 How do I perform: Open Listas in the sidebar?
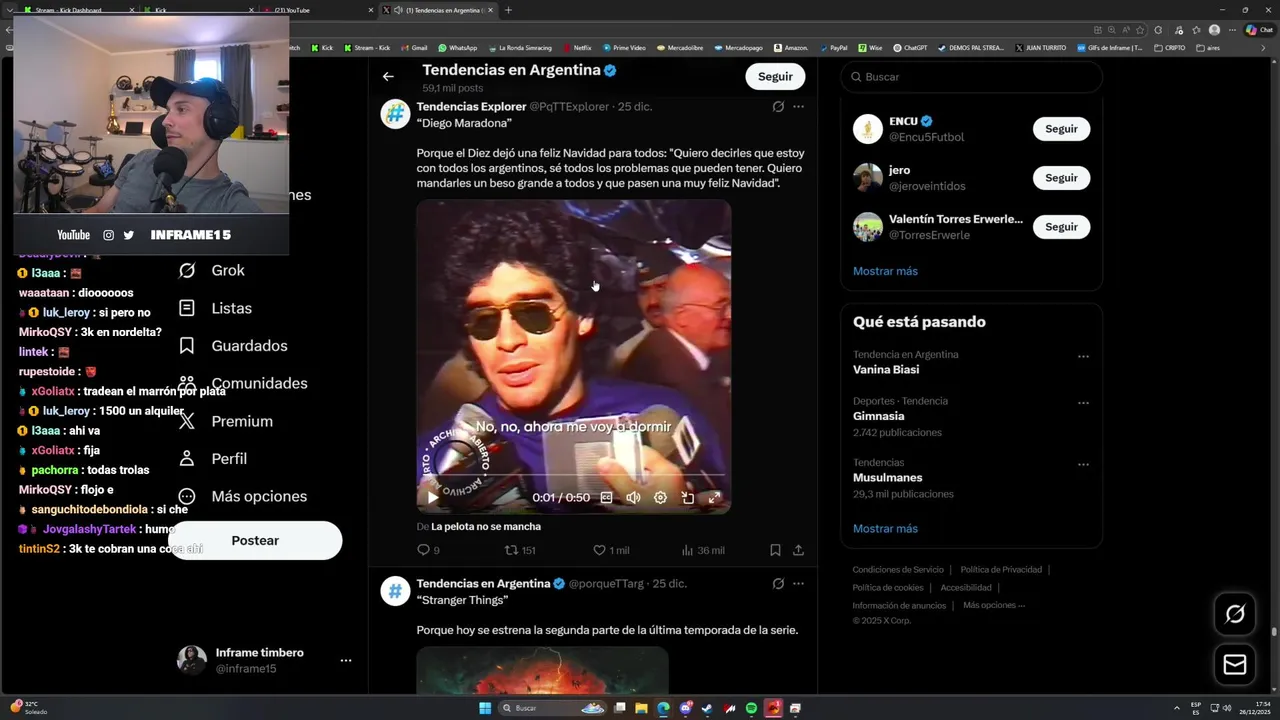(215, 308)
